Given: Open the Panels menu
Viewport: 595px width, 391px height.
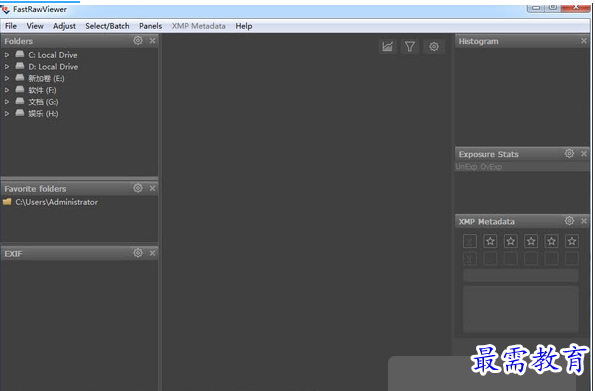Looking at the screenshot, I should coord(150,26).
